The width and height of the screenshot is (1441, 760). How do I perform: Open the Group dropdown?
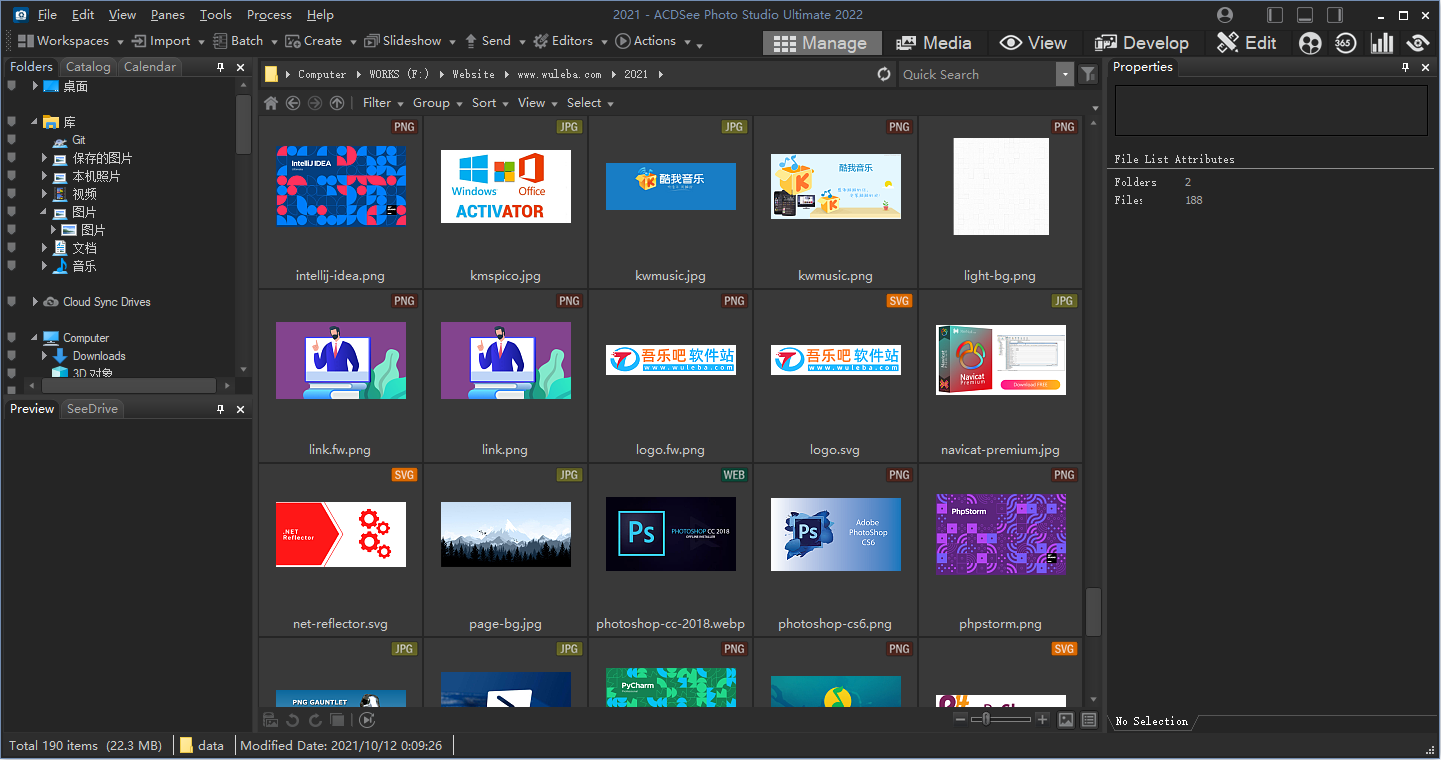[x=437, y=103]
